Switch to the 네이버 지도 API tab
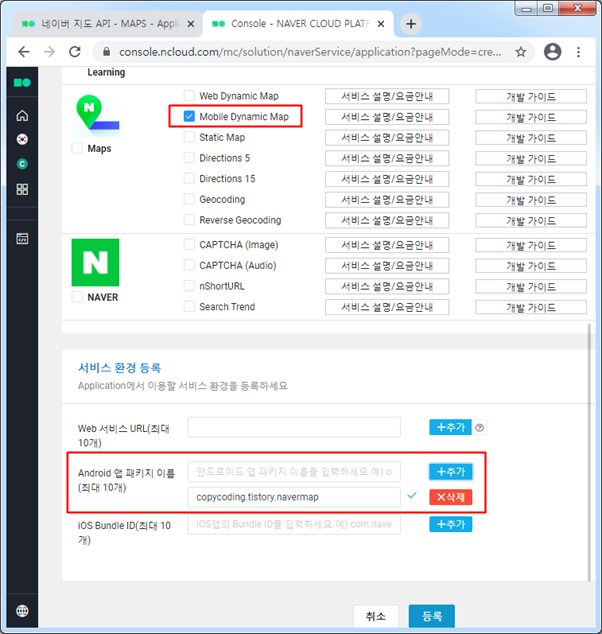 [107, 24]
